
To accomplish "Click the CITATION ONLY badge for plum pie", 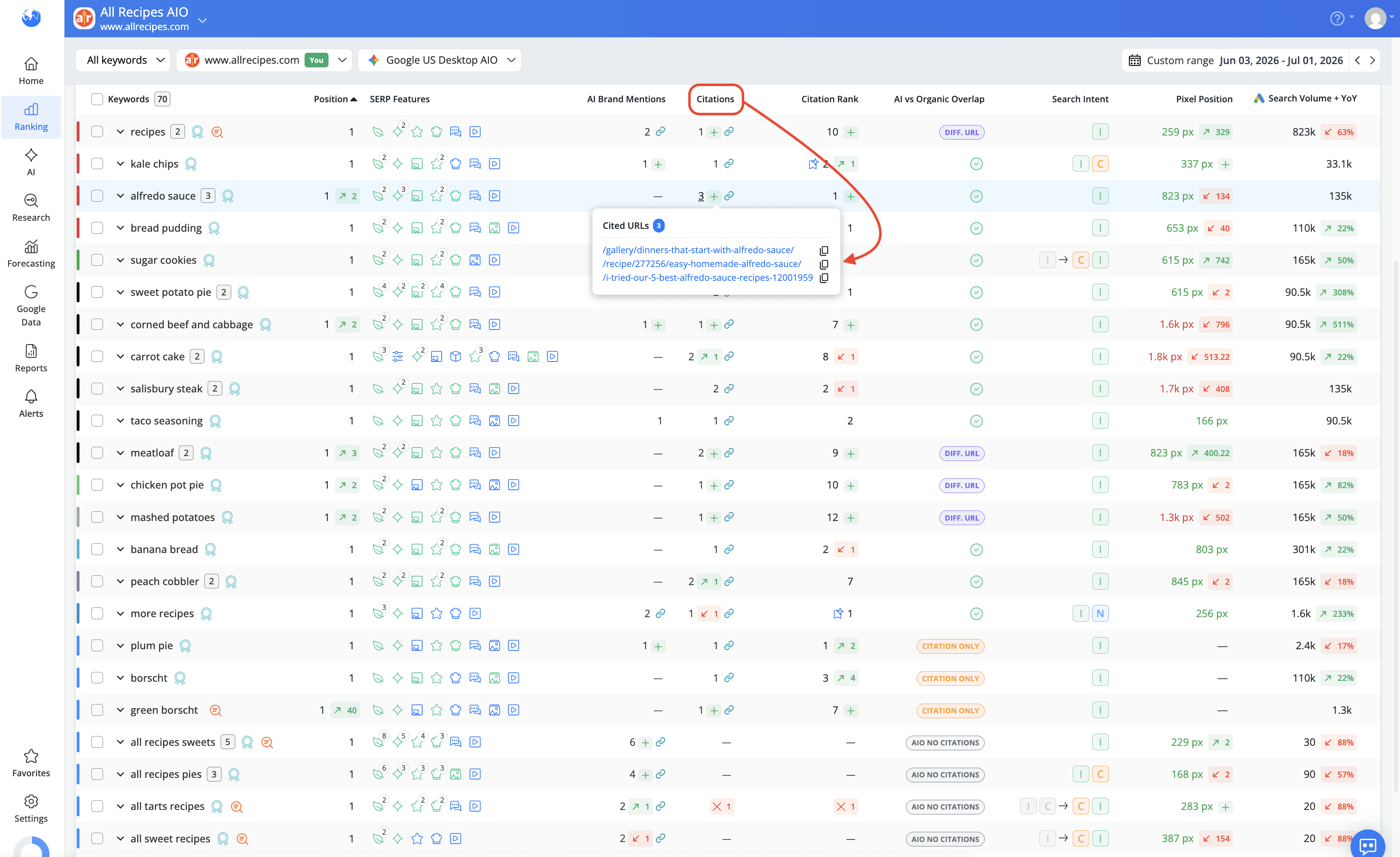I will (950, 646).
